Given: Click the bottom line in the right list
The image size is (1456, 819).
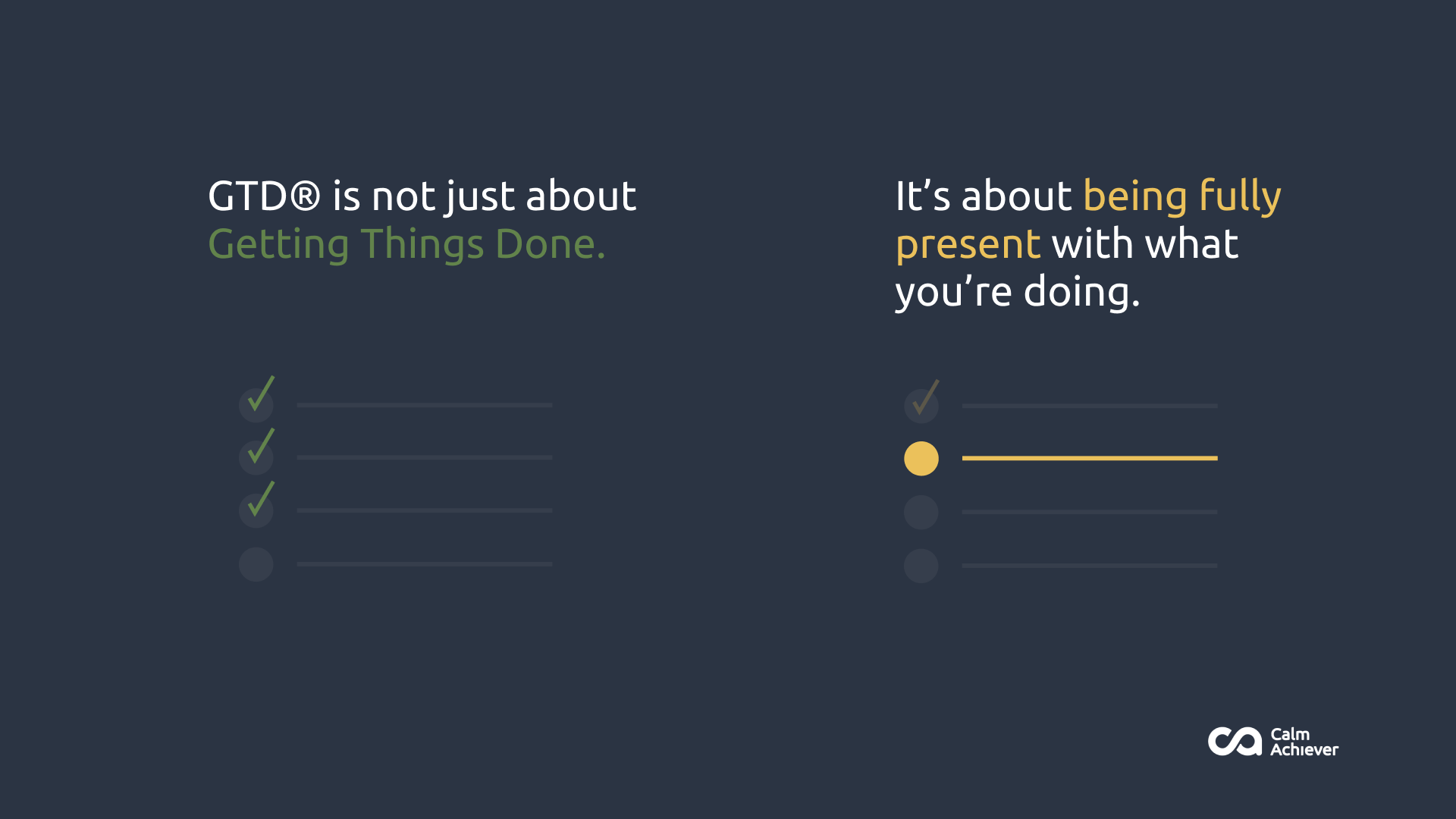Looking at the screenshot, I should (1090, 566).
